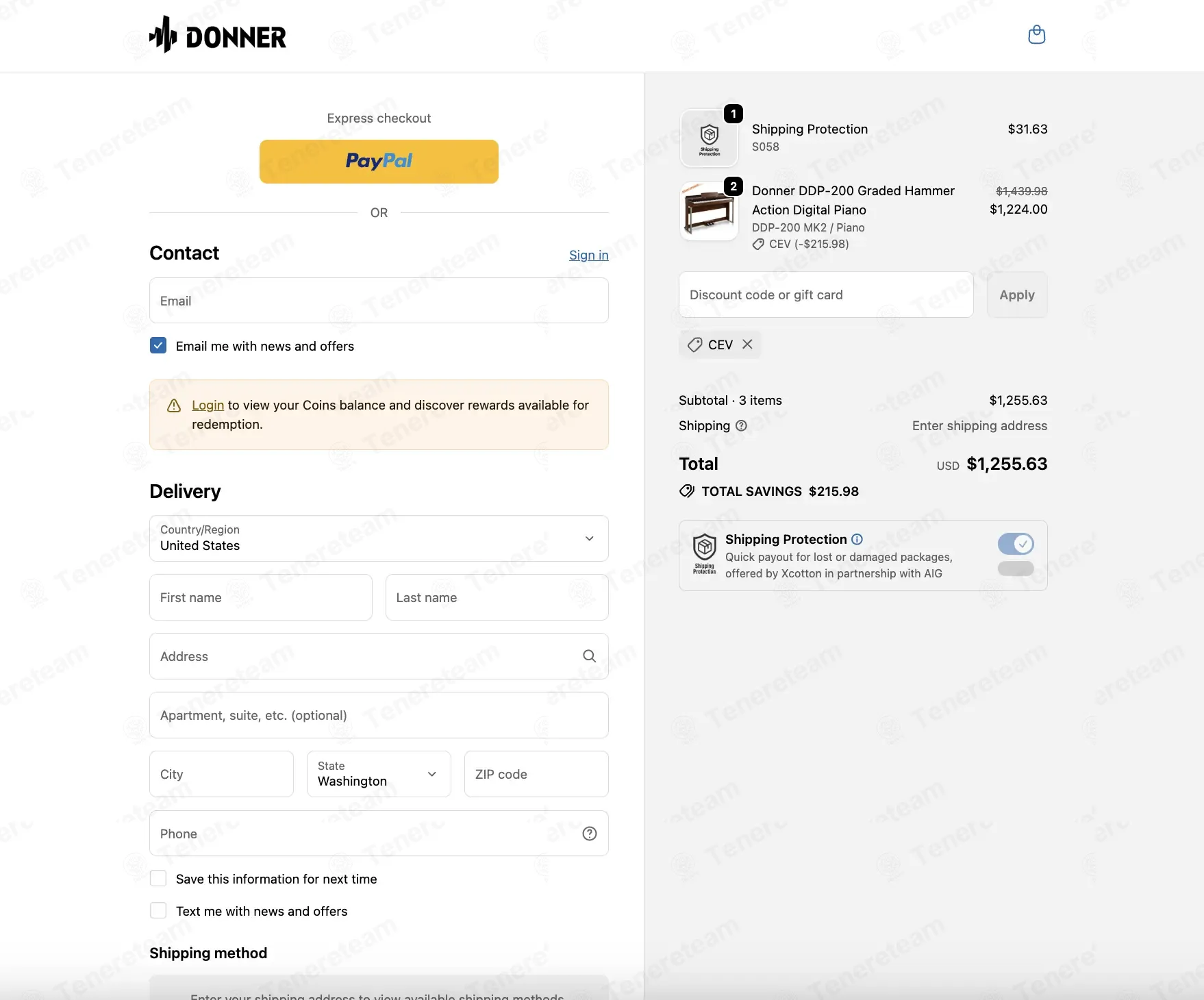Click the phone field help icon
Screen dimensions: 1204x1000
click(x=590, y=834)
